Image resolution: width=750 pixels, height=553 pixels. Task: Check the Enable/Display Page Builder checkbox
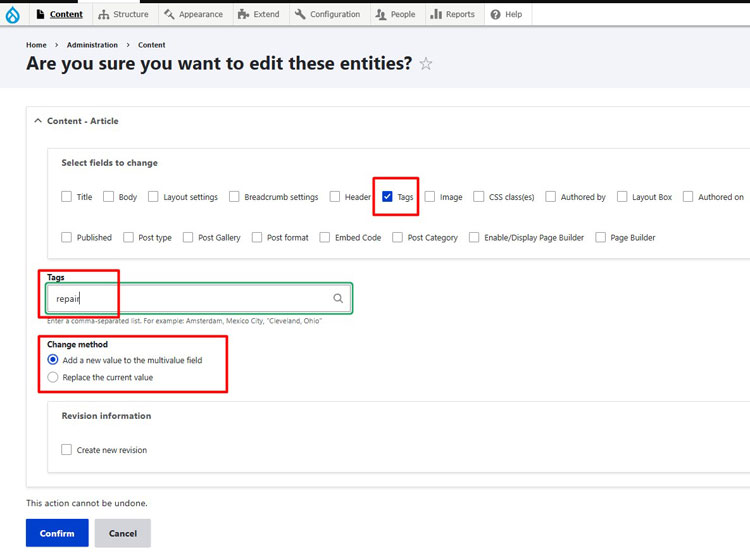point(474,237)
